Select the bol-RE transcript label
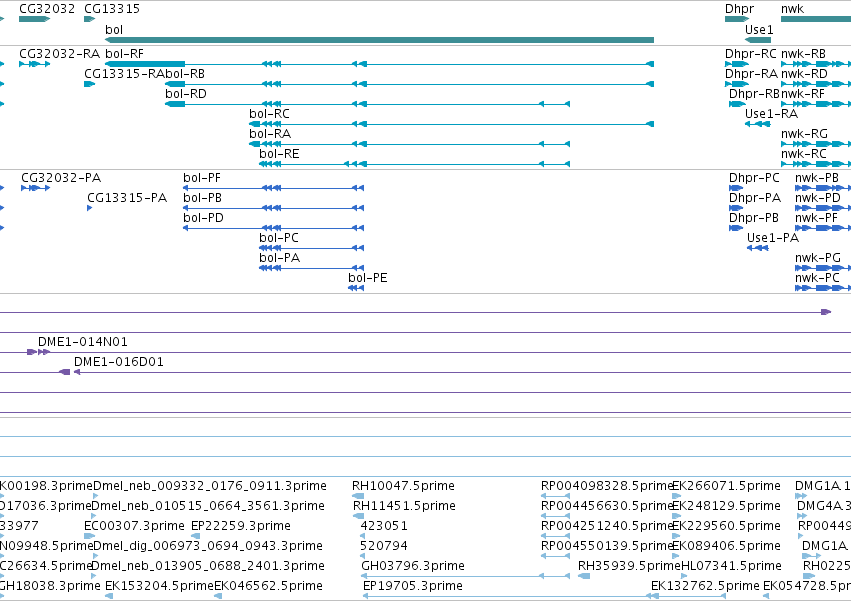The width and height of the screenshot is (851, 601). tap(279, 154)
